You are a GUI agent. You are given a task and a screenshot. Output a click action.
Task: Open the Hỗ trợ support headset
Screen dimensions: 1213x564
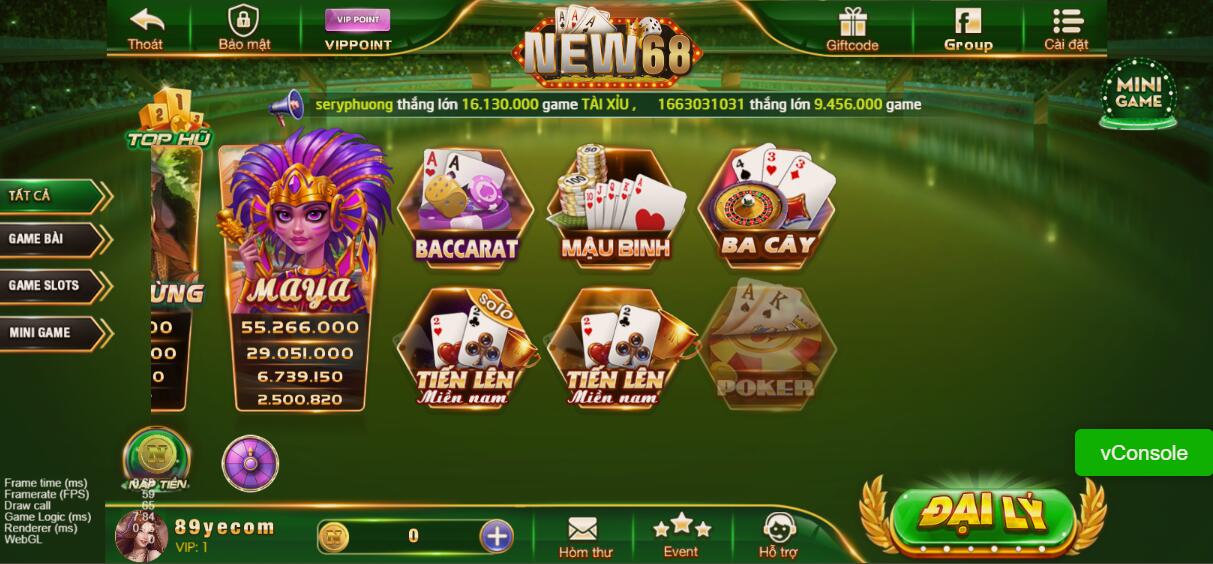pyautogui.click(x=779, y=537)
